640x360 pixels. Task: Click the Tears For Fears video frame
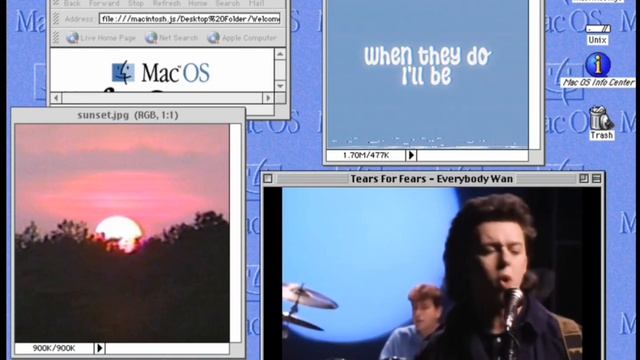tap(433, 273)
